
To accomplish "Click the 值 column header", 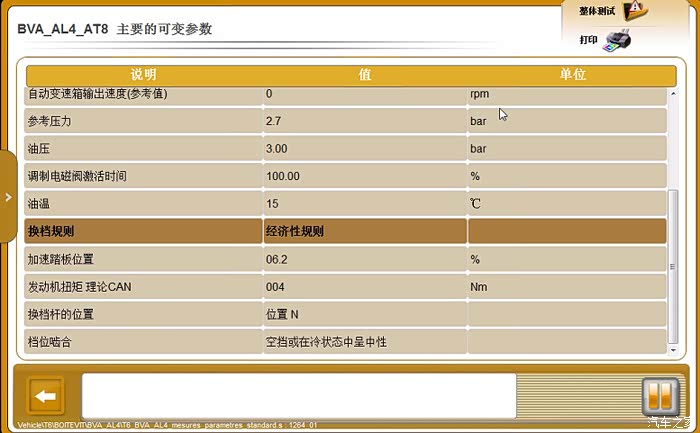I will 365,75.
